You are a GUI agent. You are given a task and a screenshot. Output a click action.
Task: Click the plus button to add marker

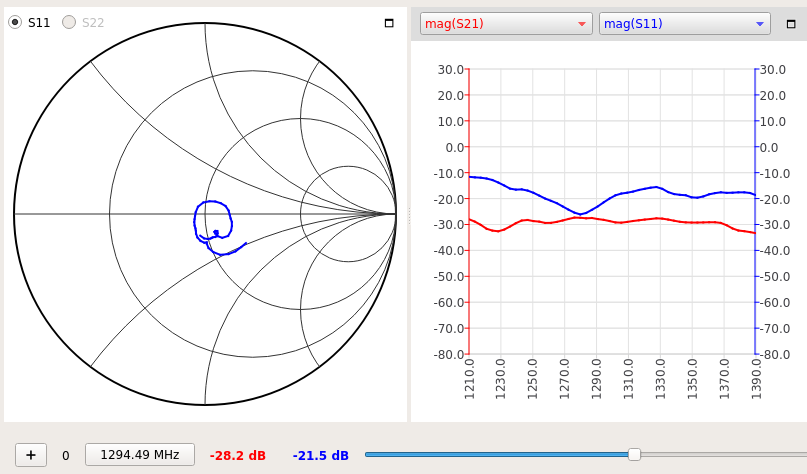31,455
